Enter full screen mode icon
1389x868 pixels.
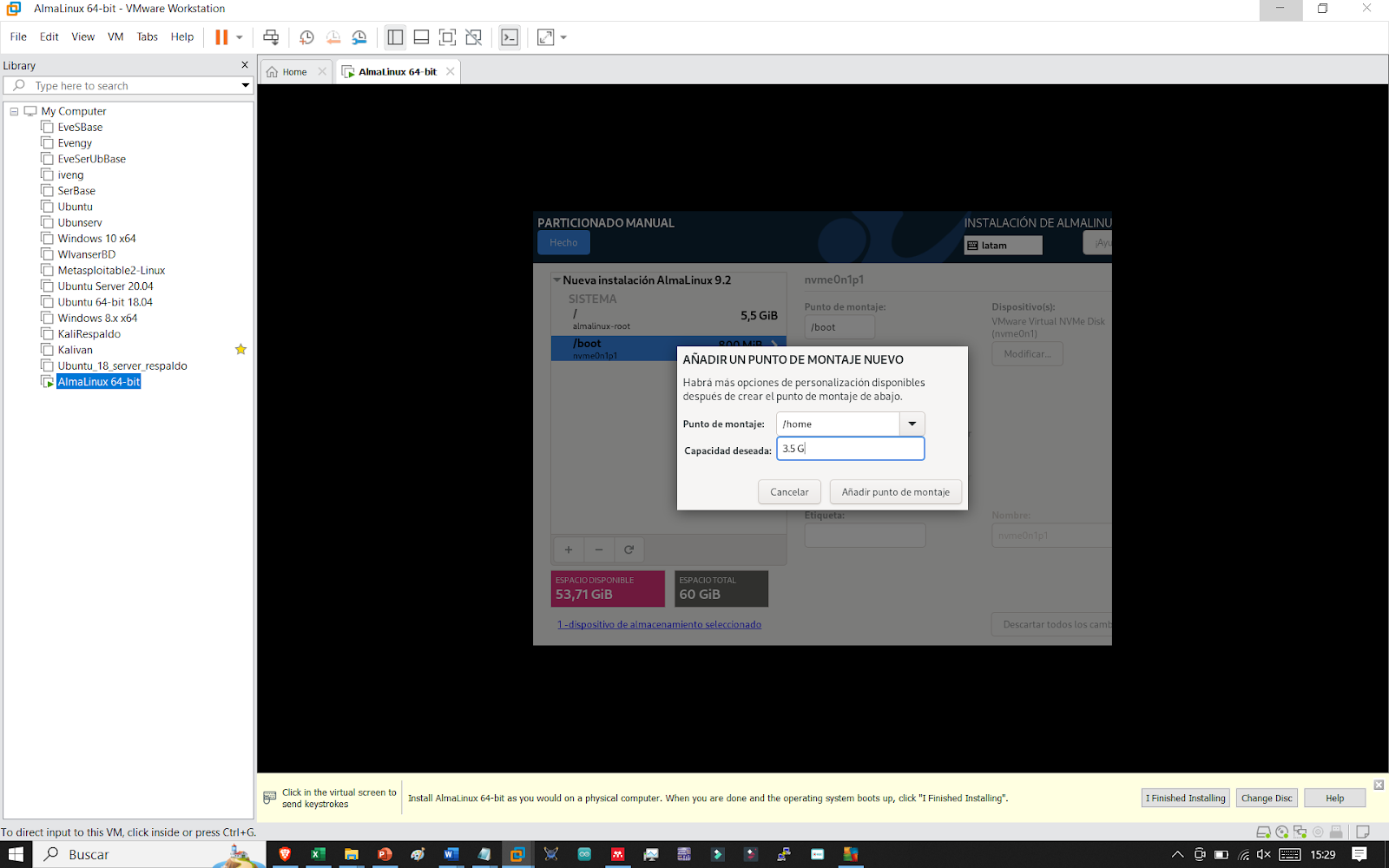coord(447,37)
